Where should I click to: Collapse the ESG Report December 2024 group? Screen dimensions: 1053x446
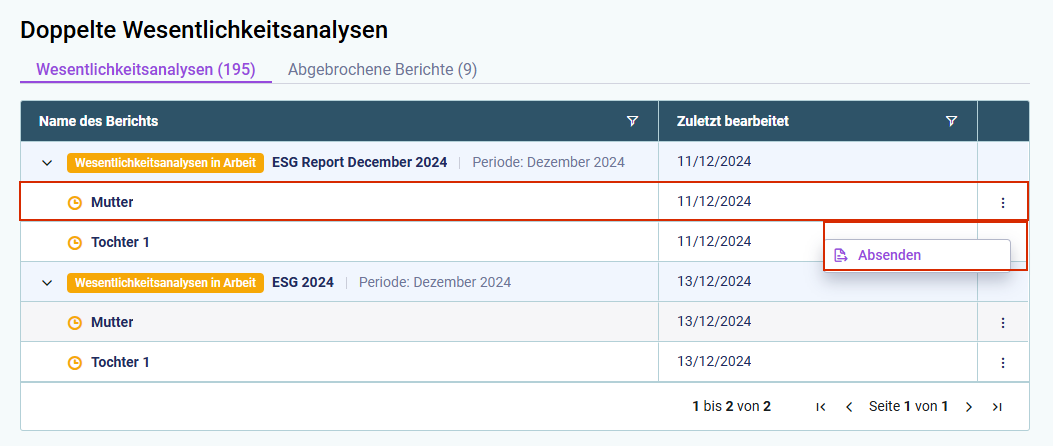(x=47, y=163)
